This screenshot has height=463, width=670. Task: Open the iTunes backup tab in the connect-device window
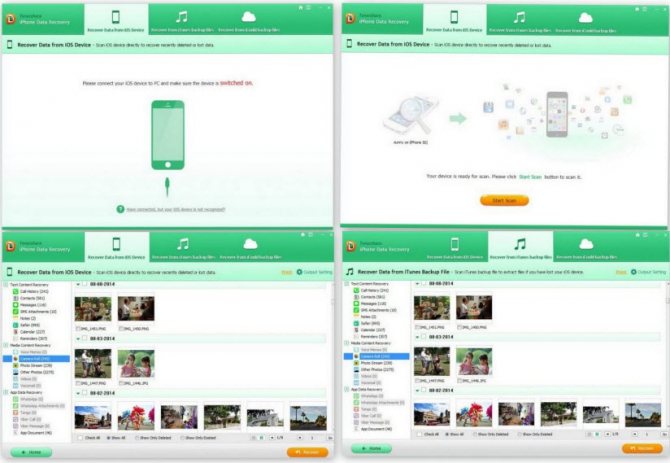(182, 20)
